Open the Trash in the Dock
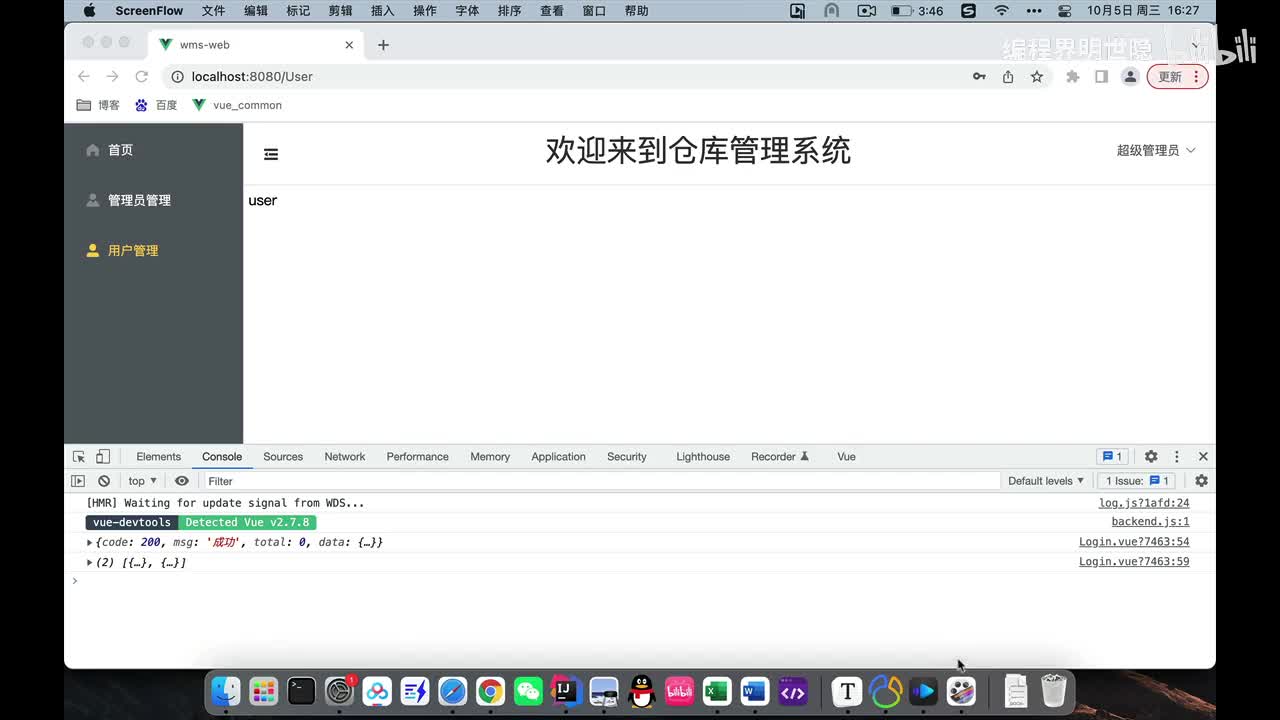 click(1054, 691)
